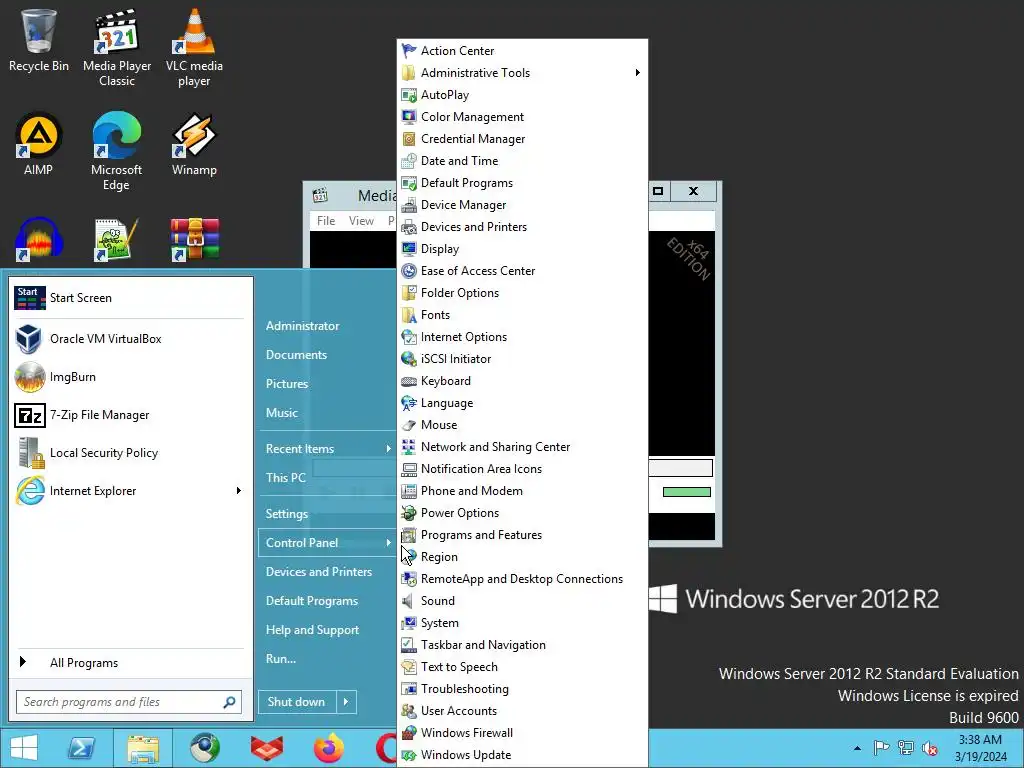Open the Shut down options arrow
This screenshot has height=768, width=1024.
346,702
